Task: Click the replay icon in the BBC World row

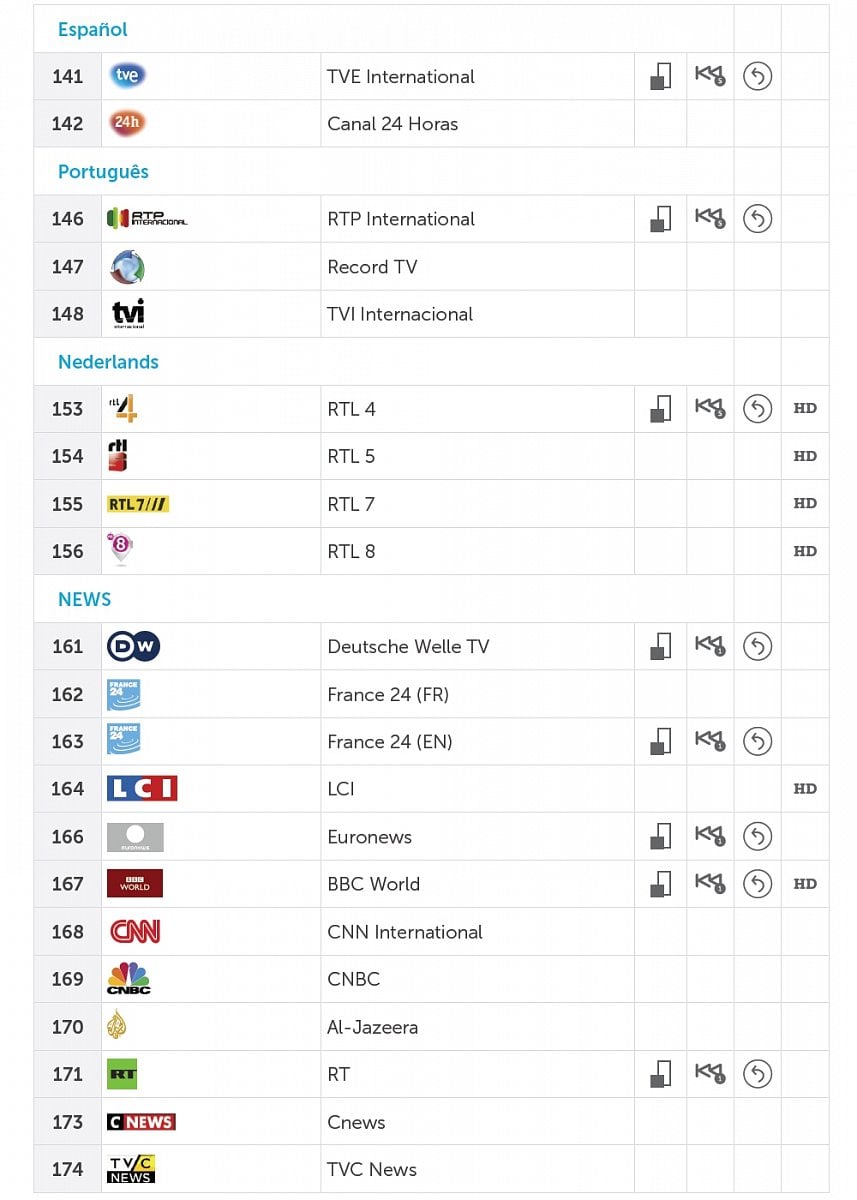Action: coord(757,884)
